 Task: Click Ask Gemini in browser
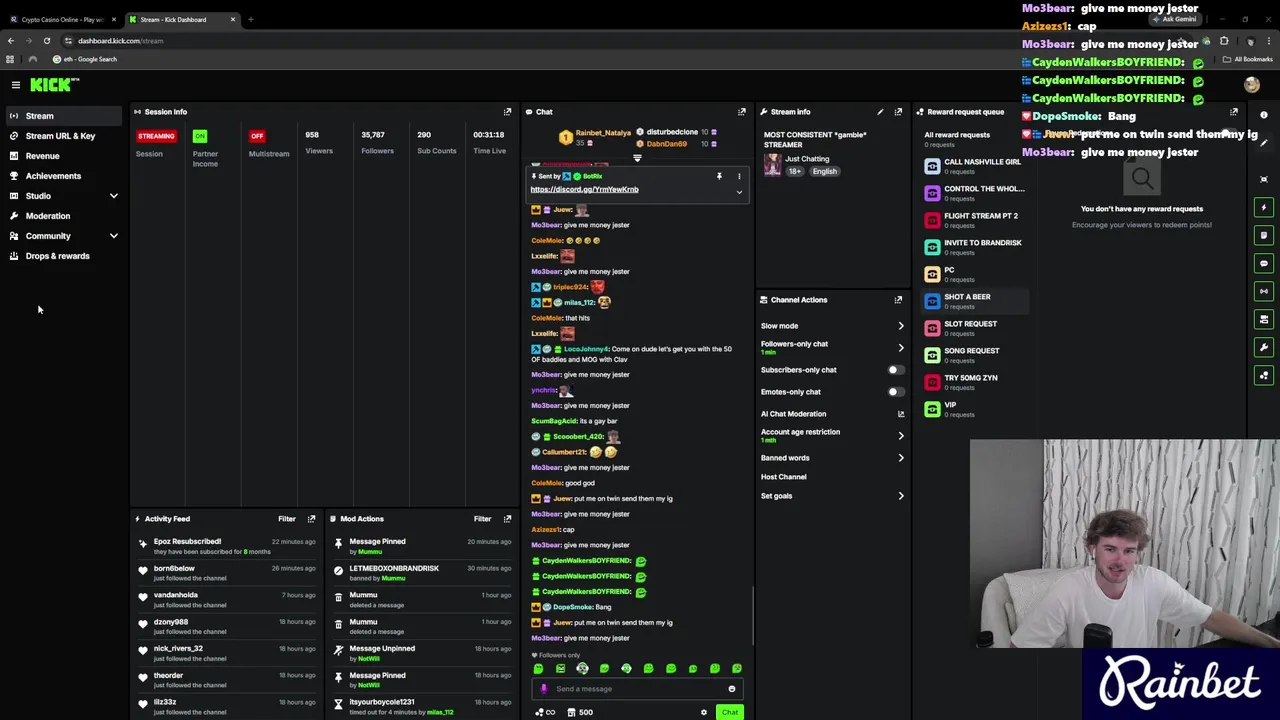point(1174,19)
